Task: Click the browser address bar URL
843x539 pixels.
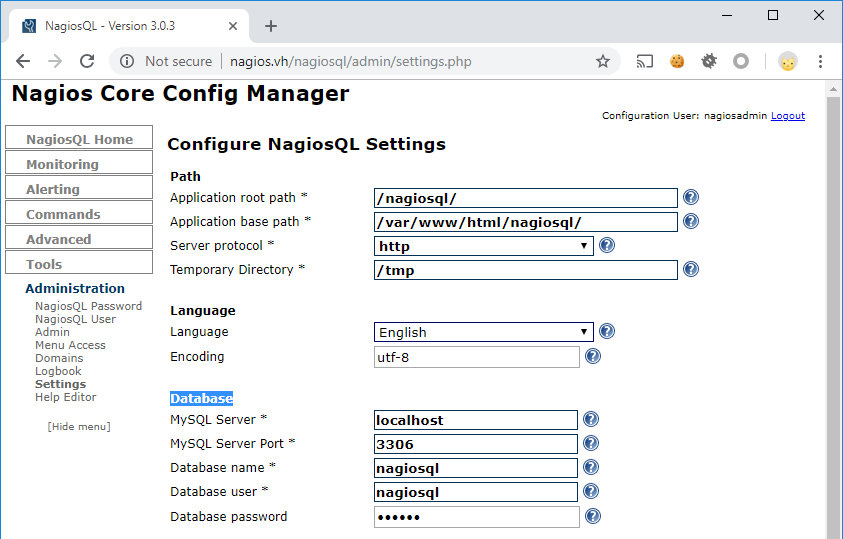Action: coord(351,61)
